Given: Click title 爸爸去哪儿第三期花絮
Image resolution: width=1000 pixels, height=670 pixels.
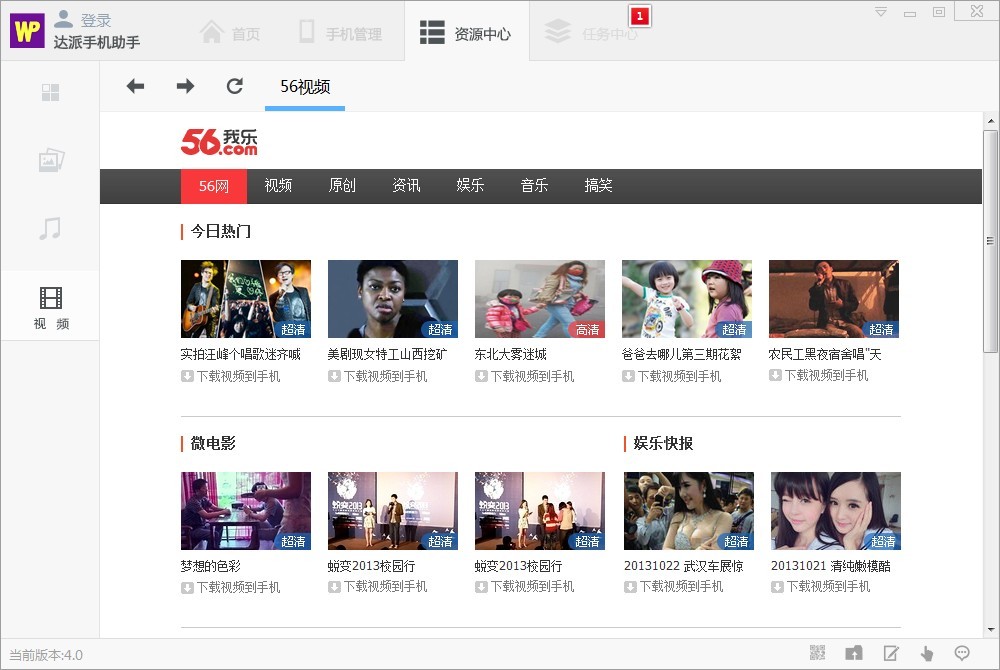Looking at the screenshot, I should [x=682, y=354].
